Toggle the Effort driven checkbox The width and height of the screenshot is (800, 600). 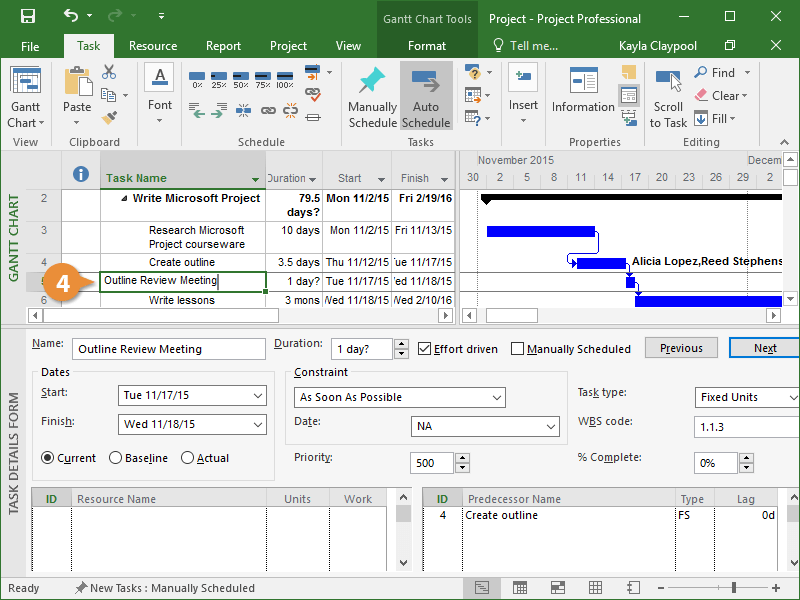click(425, 349)
